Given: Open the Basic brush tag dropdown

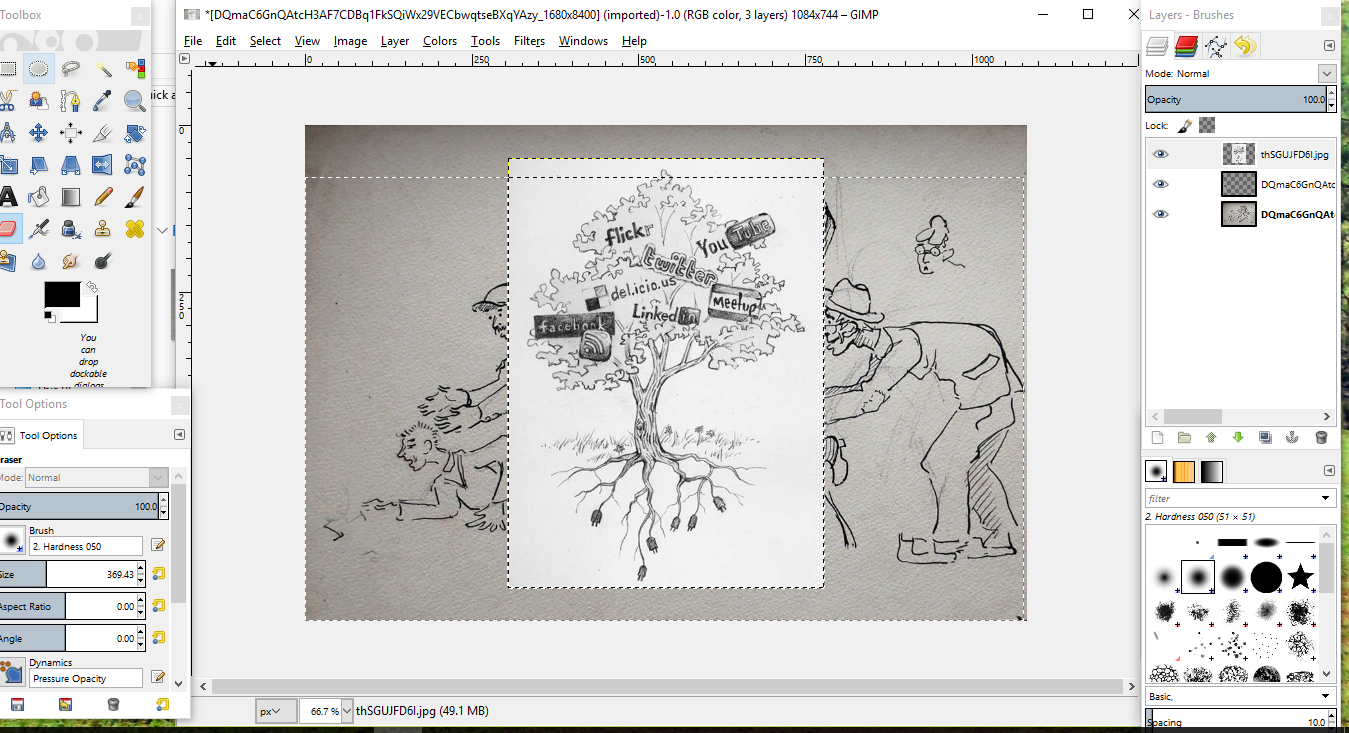Looking at the screenshot, I should [x=1326, y=696].
